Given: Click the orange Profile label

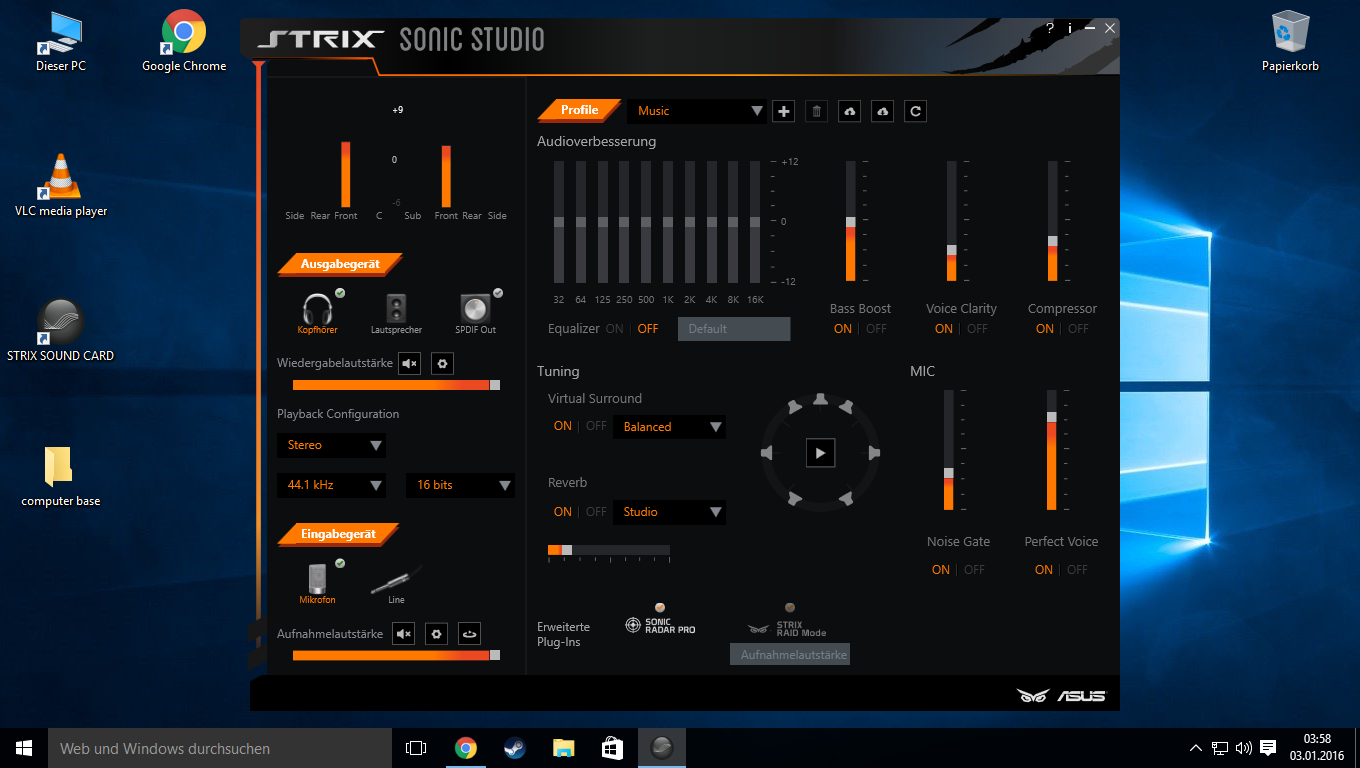Looking at the screenshot, I should [x=580, y=110].
